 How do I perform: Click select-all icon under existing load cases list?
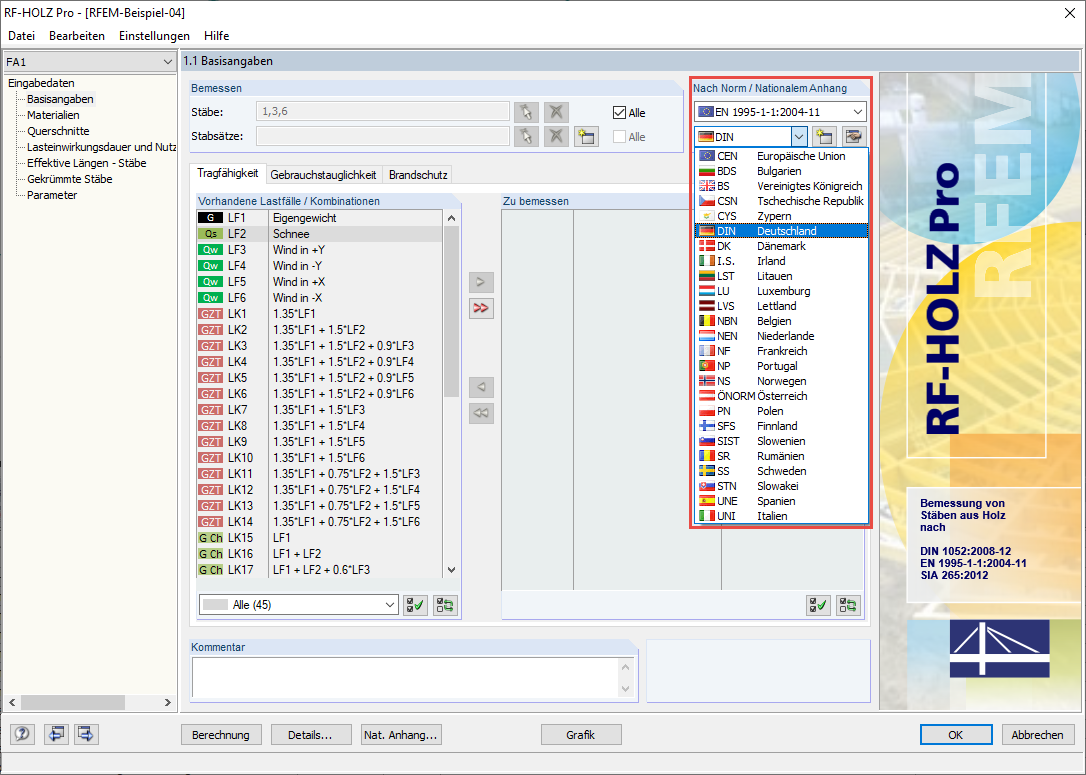(x=416, y=605)
